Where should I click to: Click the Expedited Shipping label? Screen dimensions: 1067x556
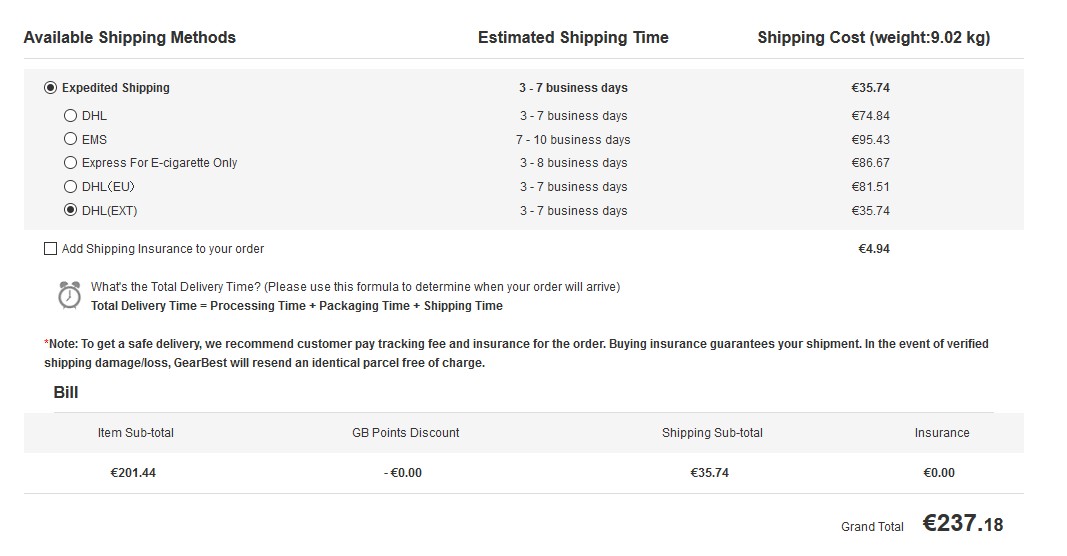tap(116, 88)
